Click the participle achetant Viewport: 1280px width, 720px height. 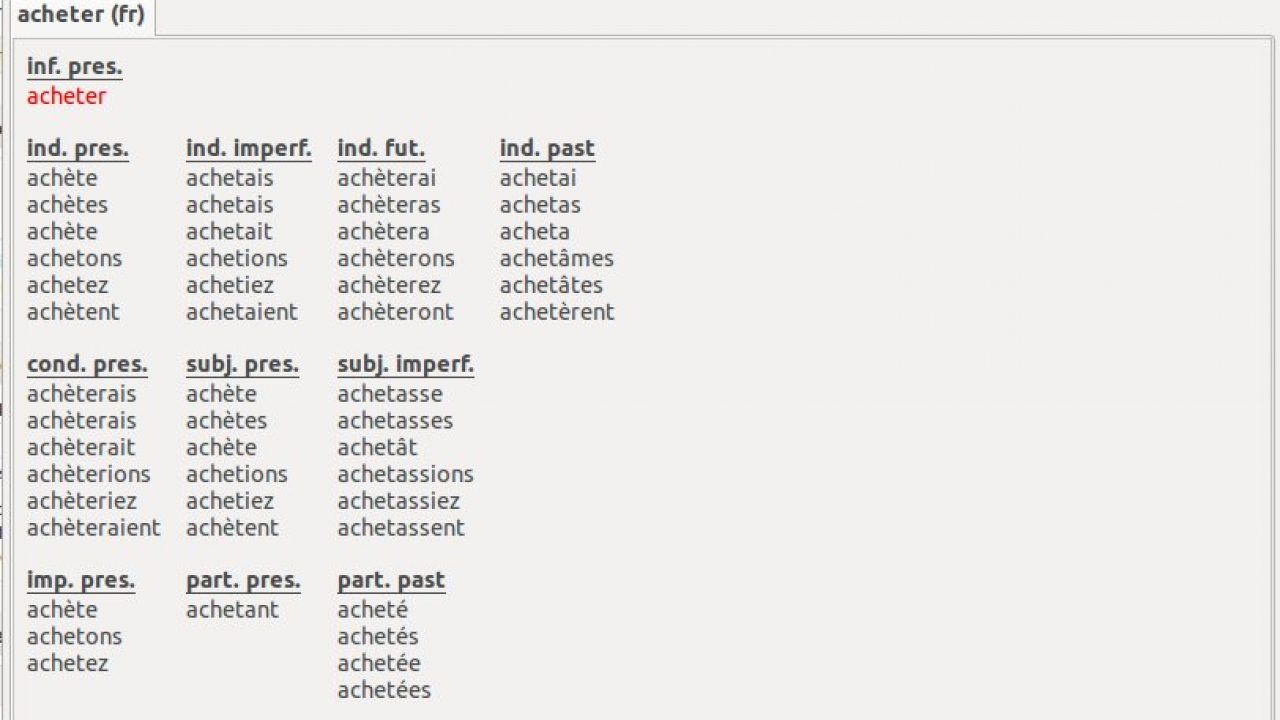tap(232, 610)
